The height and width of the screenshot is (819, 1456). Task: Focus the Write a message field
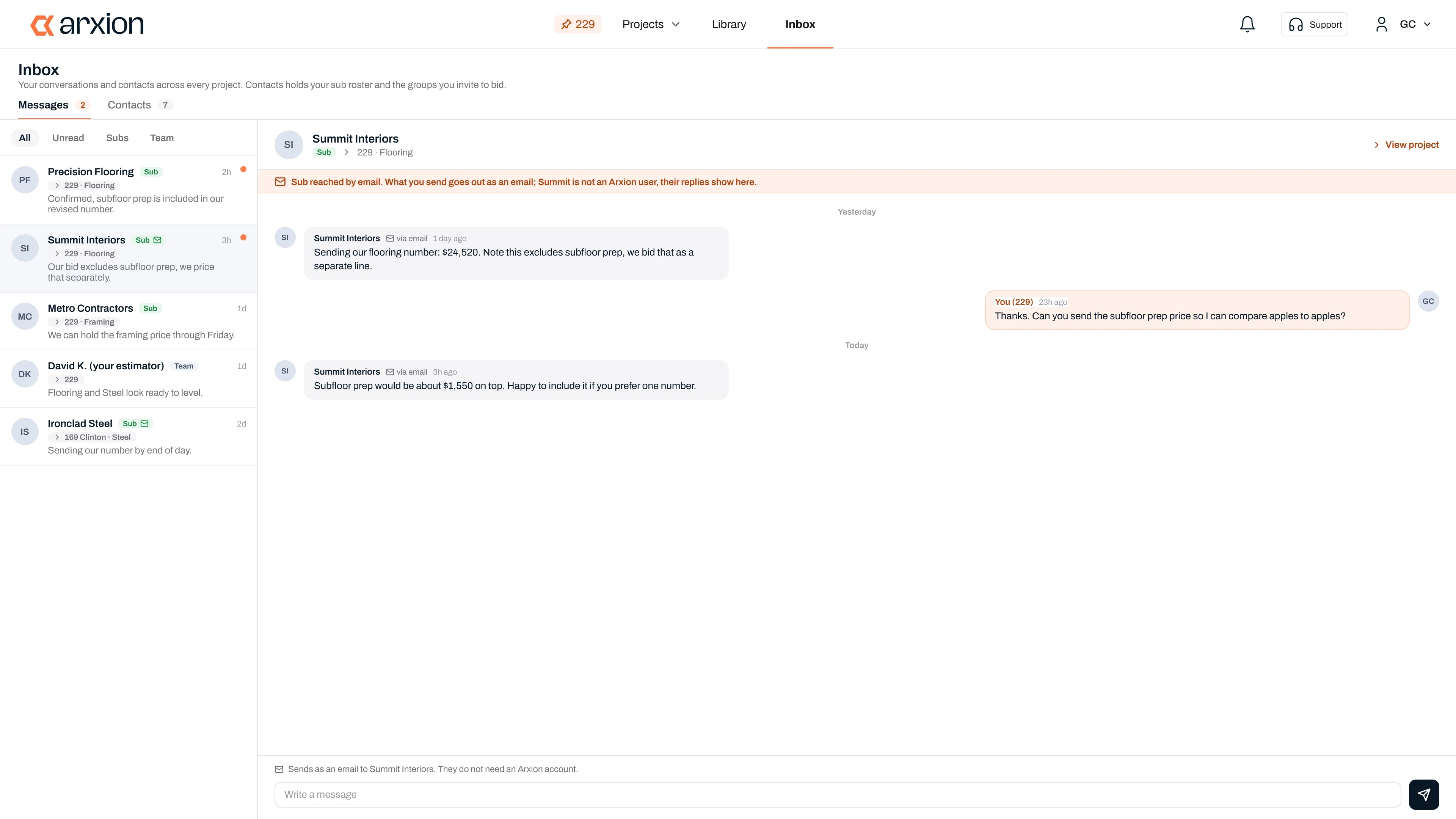pyautogui.click(x=838, y=795)
